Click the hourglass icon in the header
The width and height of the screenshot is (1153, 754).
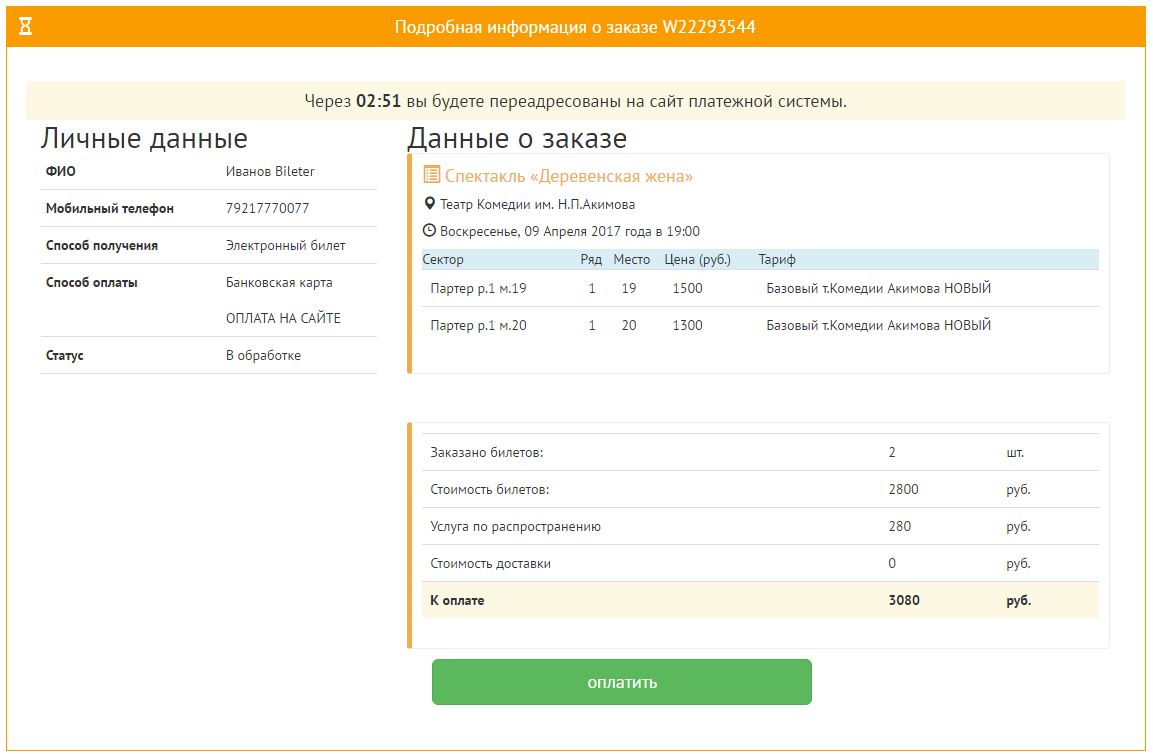coord(25,26)
